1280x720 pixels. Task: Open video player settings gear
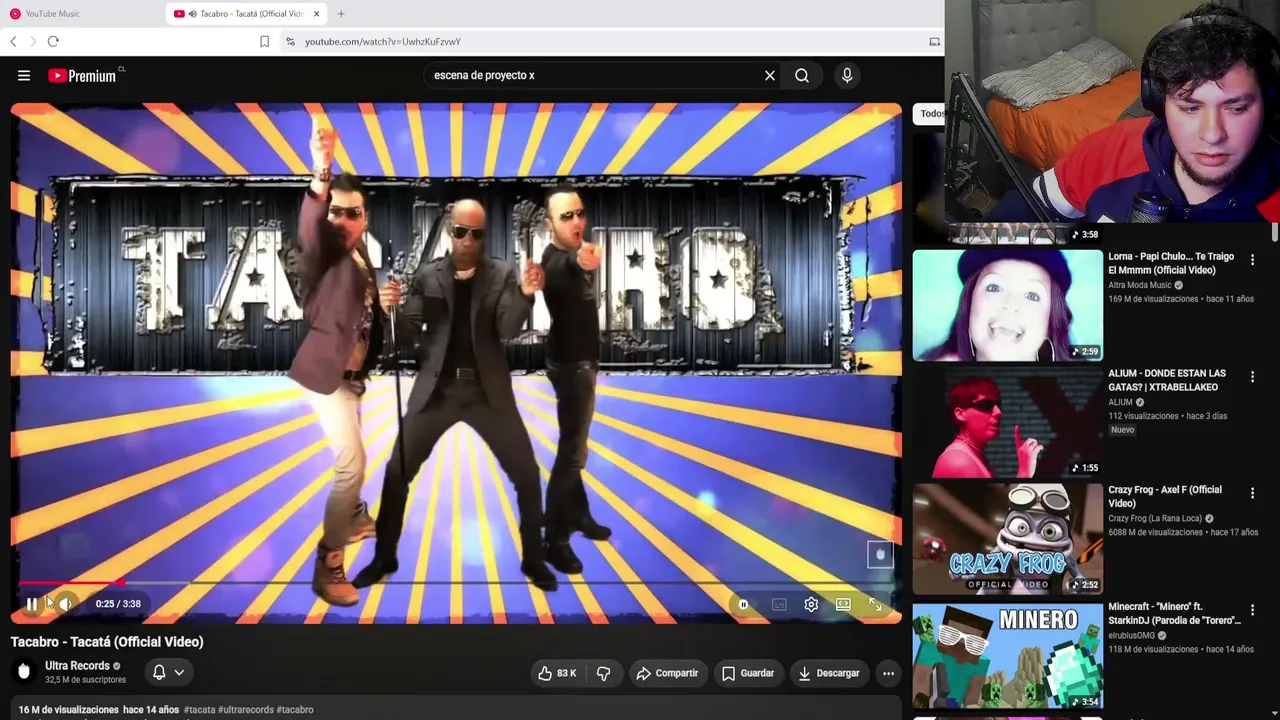coord(811,604)
